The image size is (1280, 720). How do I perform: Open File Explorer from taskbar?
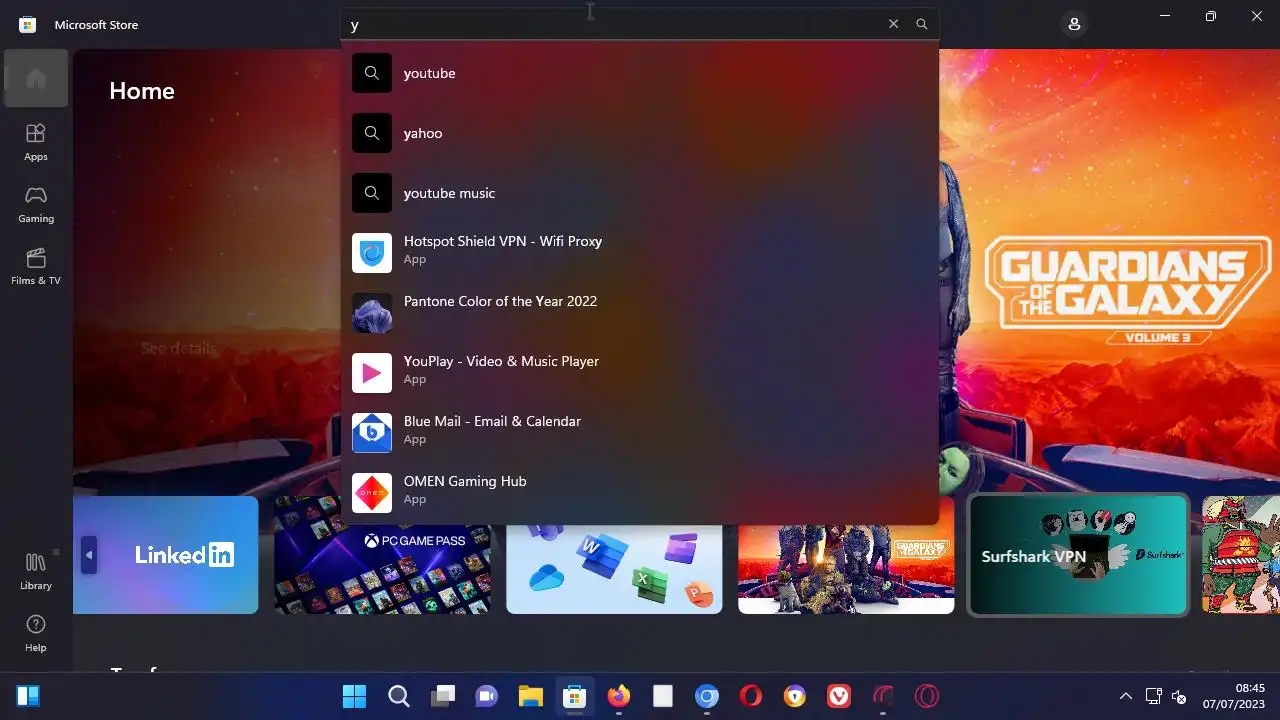(530, 696)
